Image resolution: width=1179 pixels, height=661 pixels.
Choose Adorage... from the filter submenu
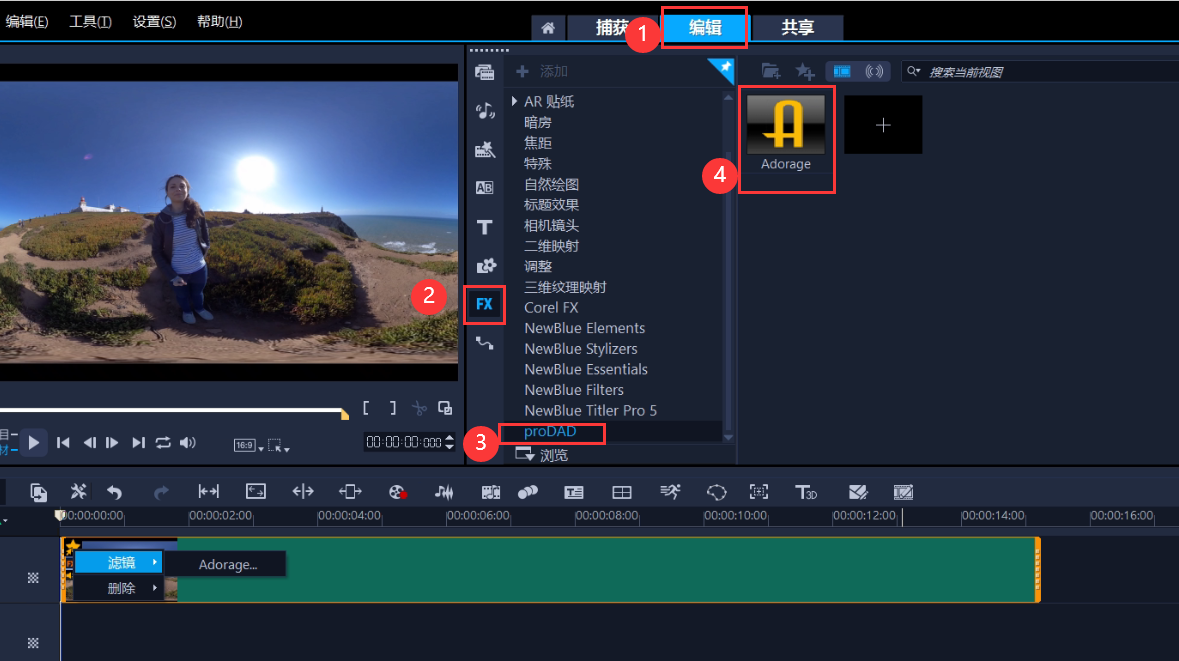227,564
